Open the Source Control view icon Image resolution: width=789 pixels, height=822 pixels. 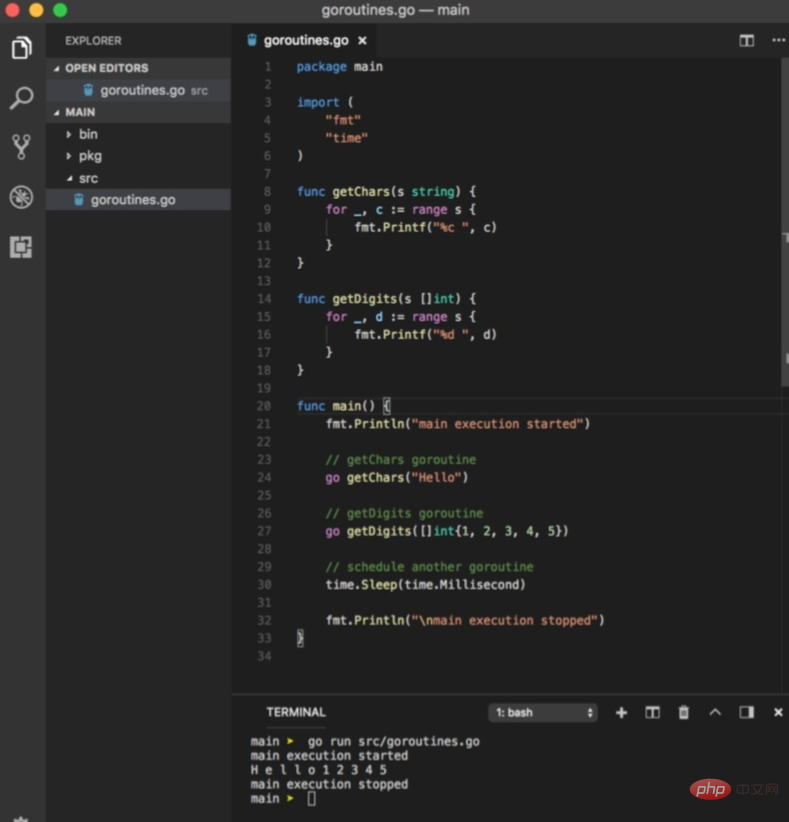pyautogui.click(x=21, y=148)
